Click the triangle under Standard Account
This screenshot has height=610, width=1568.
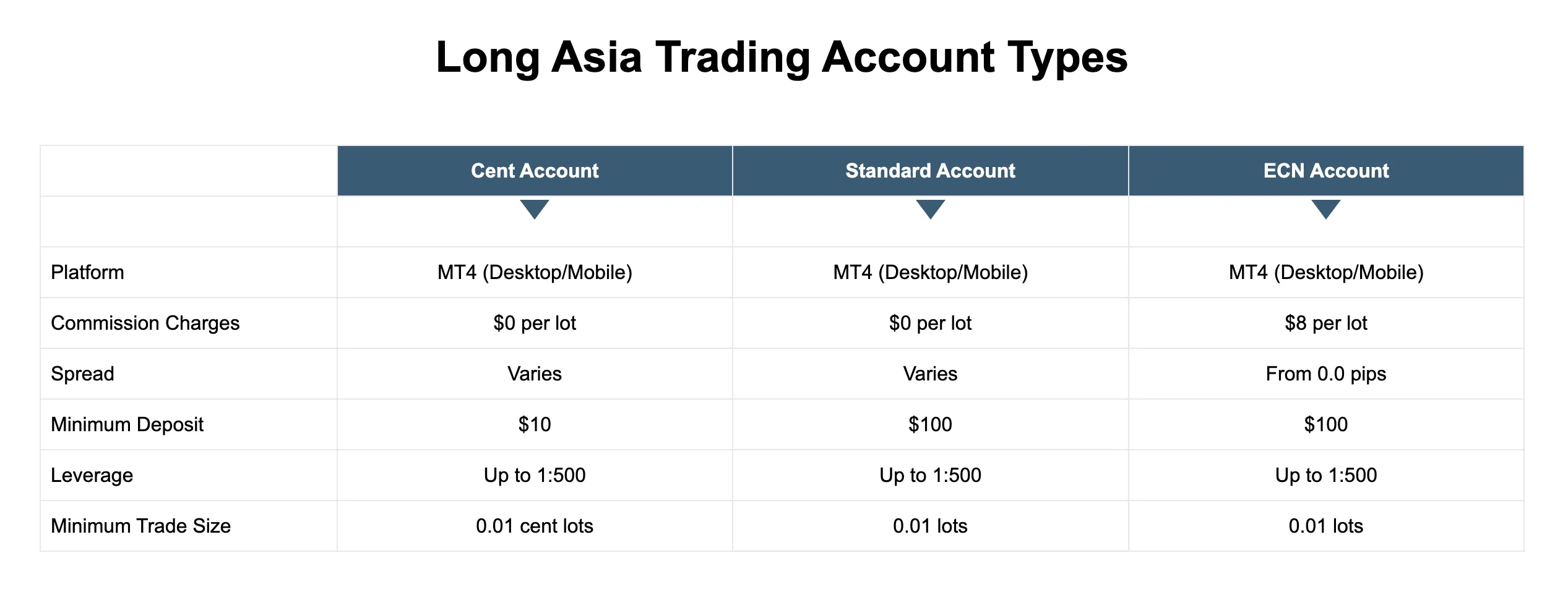point(930,209)
